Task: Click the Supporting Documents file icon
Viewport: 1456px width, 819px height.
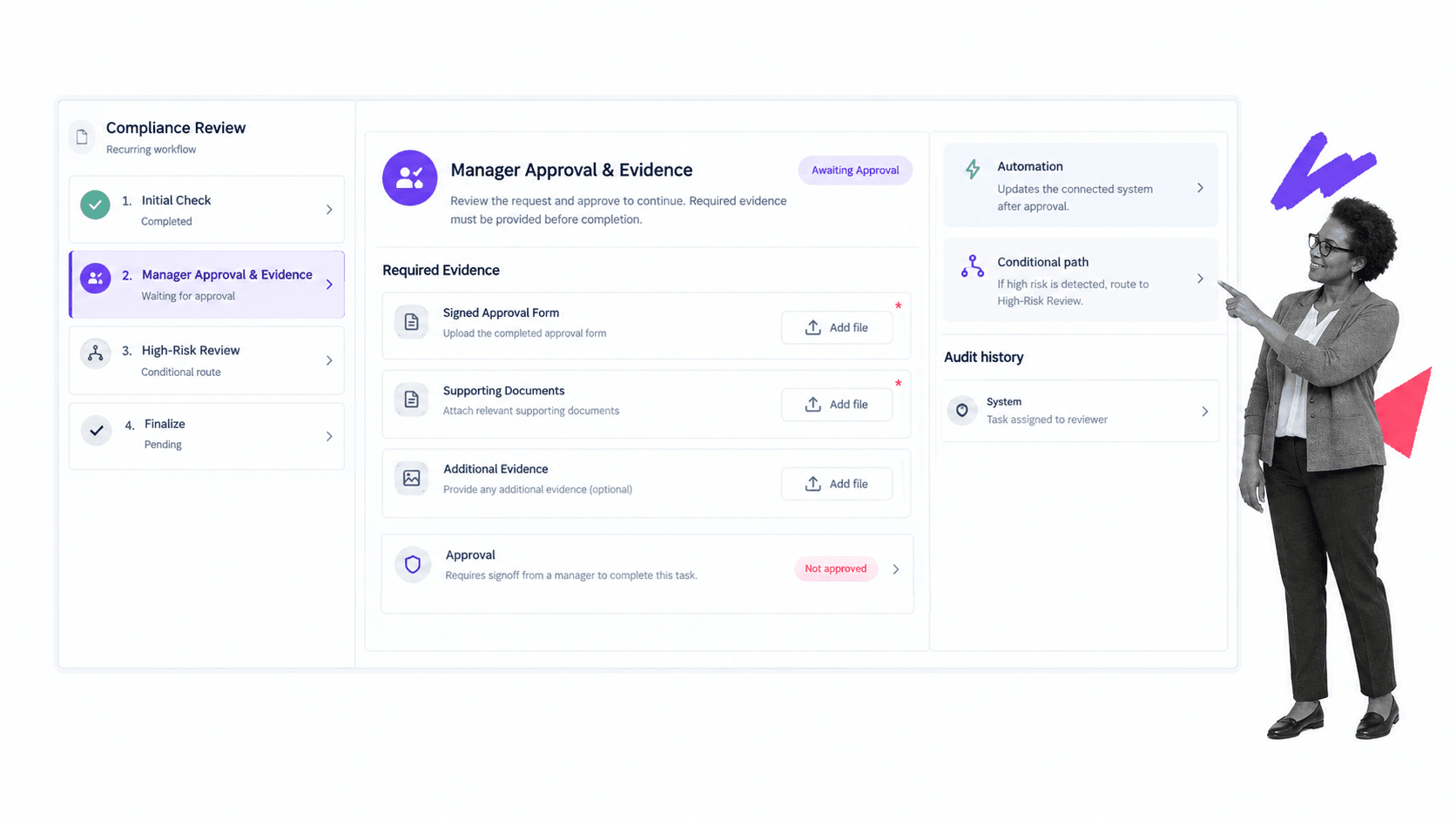Action: click(x=411, y=399)
